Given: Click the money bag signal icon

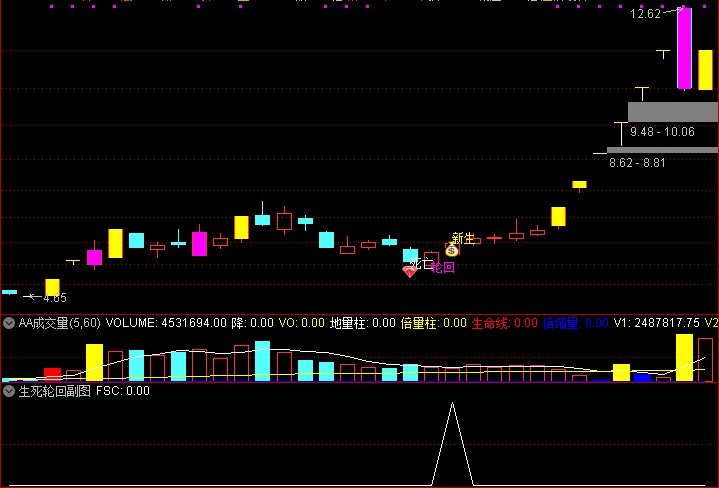Looking at the screenshot, I should click(x=451, y=250).
